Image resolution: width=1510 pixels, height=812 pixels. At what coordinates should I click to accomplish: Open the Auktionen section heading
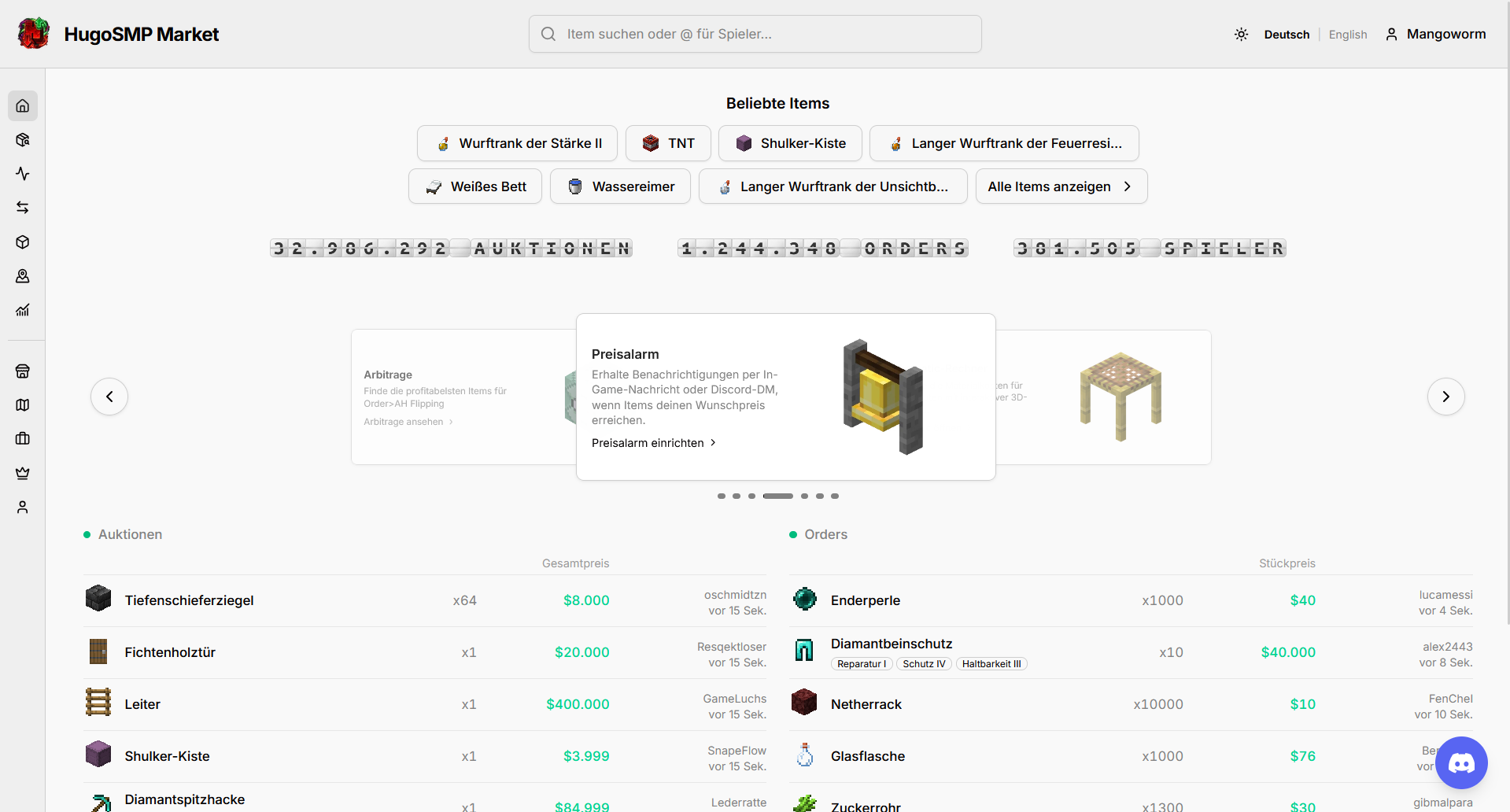coord(130,534)
